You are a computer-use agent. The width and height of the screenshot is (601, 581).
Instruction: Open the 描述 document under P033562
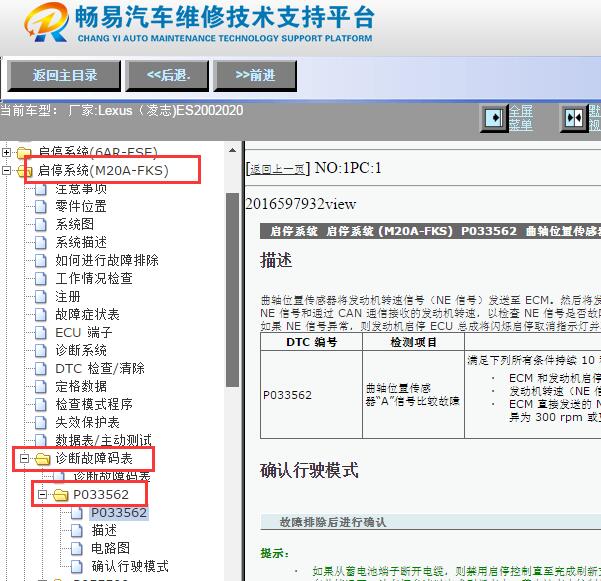tap(104, 530)
